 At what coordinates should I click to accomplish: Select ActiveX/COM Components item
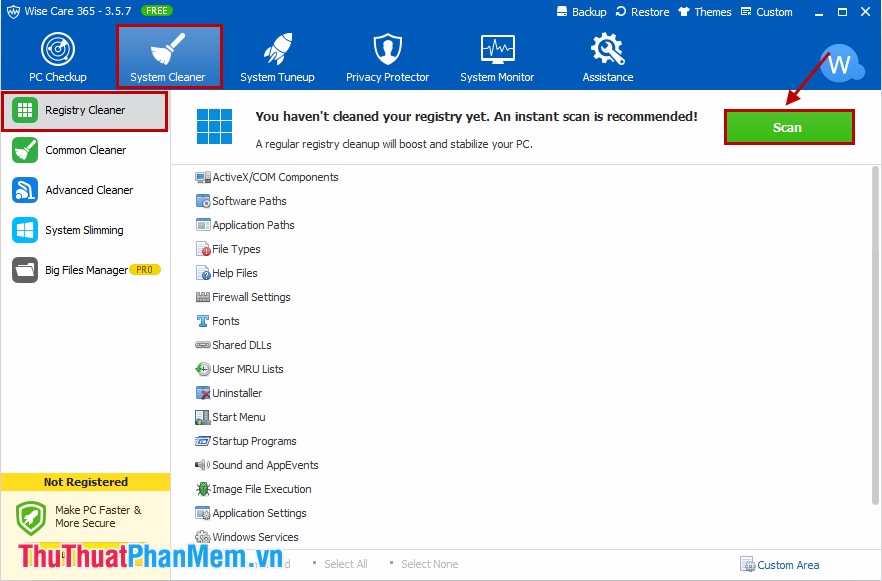pyautogui.click(x=274, y=177)
